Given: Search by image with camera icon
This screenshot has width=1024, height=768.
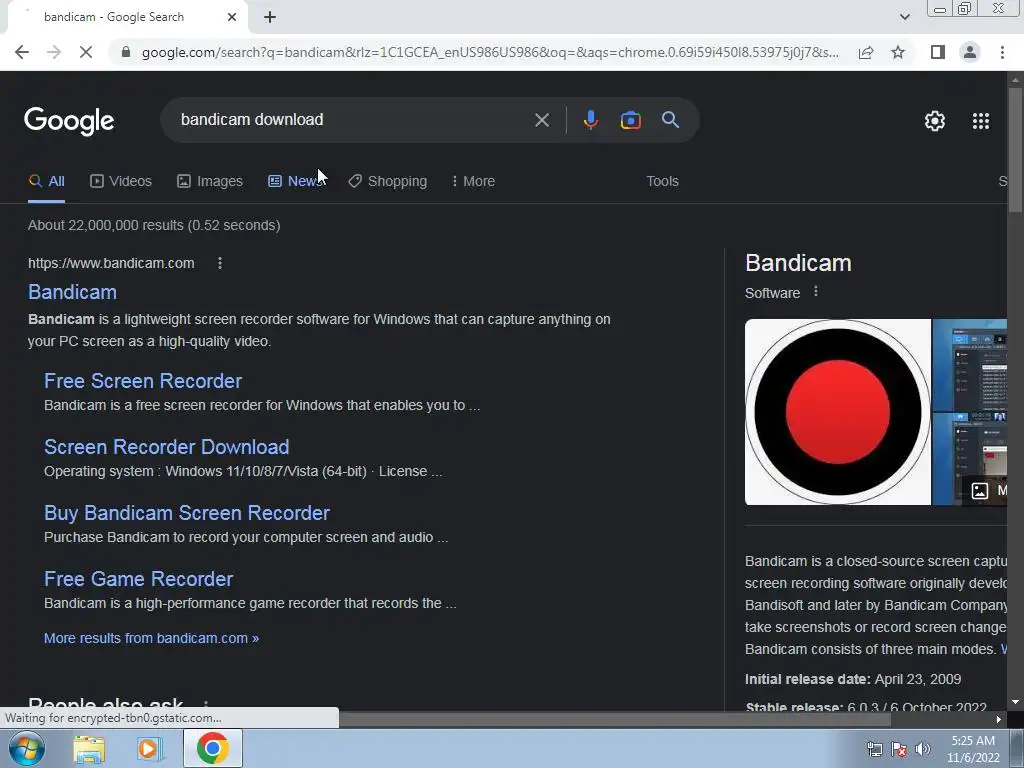Looking at the screenshot, I should 630,120.
